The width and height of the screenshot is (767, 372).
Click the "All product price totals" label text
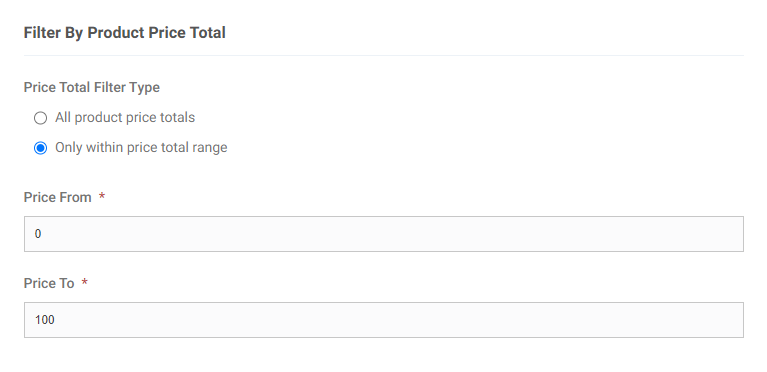pos(125,117)
